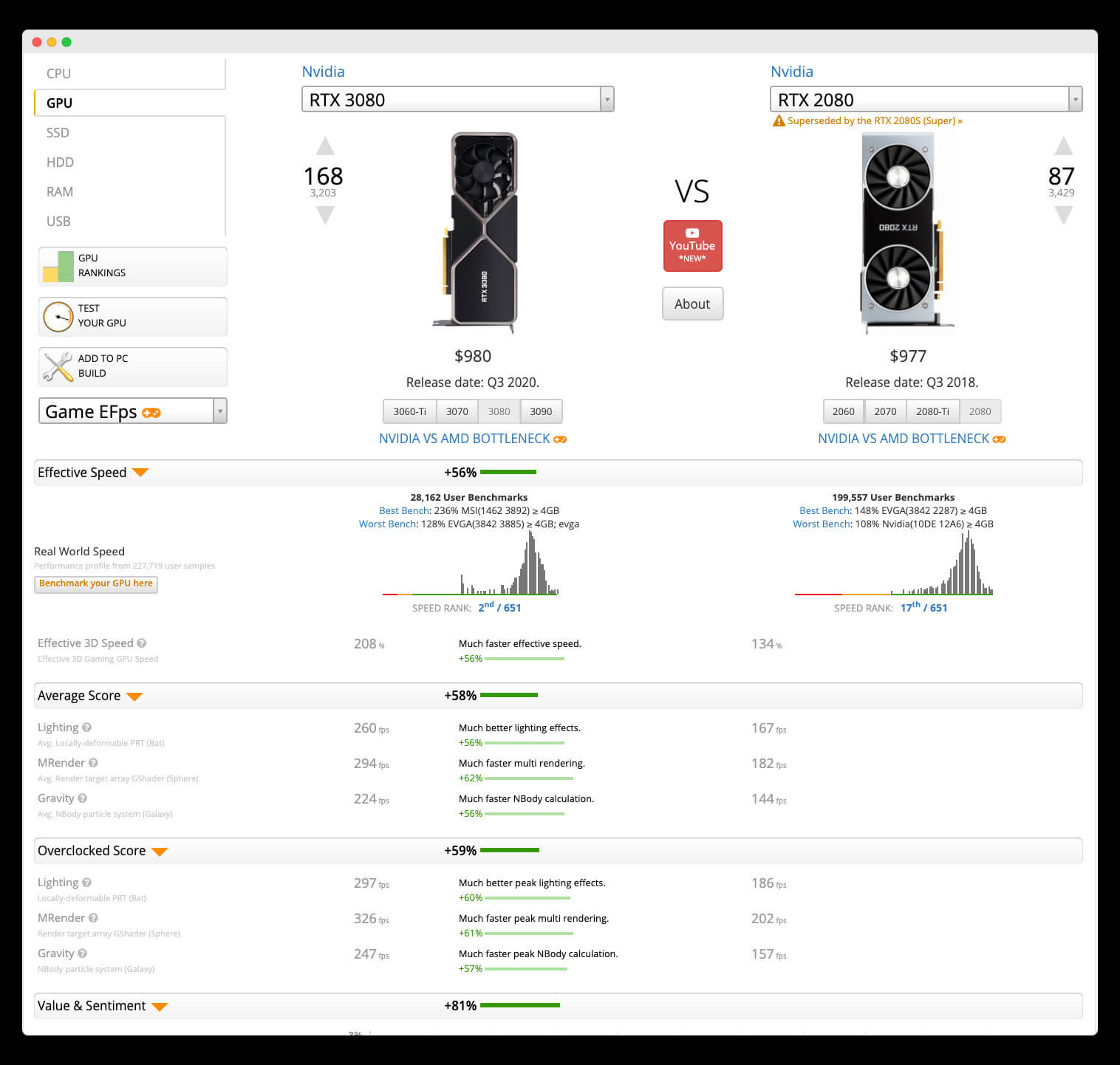The width and height of the screenshot is (1120, 1065).
Task: Open the GPU Rankings chart icon
Action: [x=58, y=267]
